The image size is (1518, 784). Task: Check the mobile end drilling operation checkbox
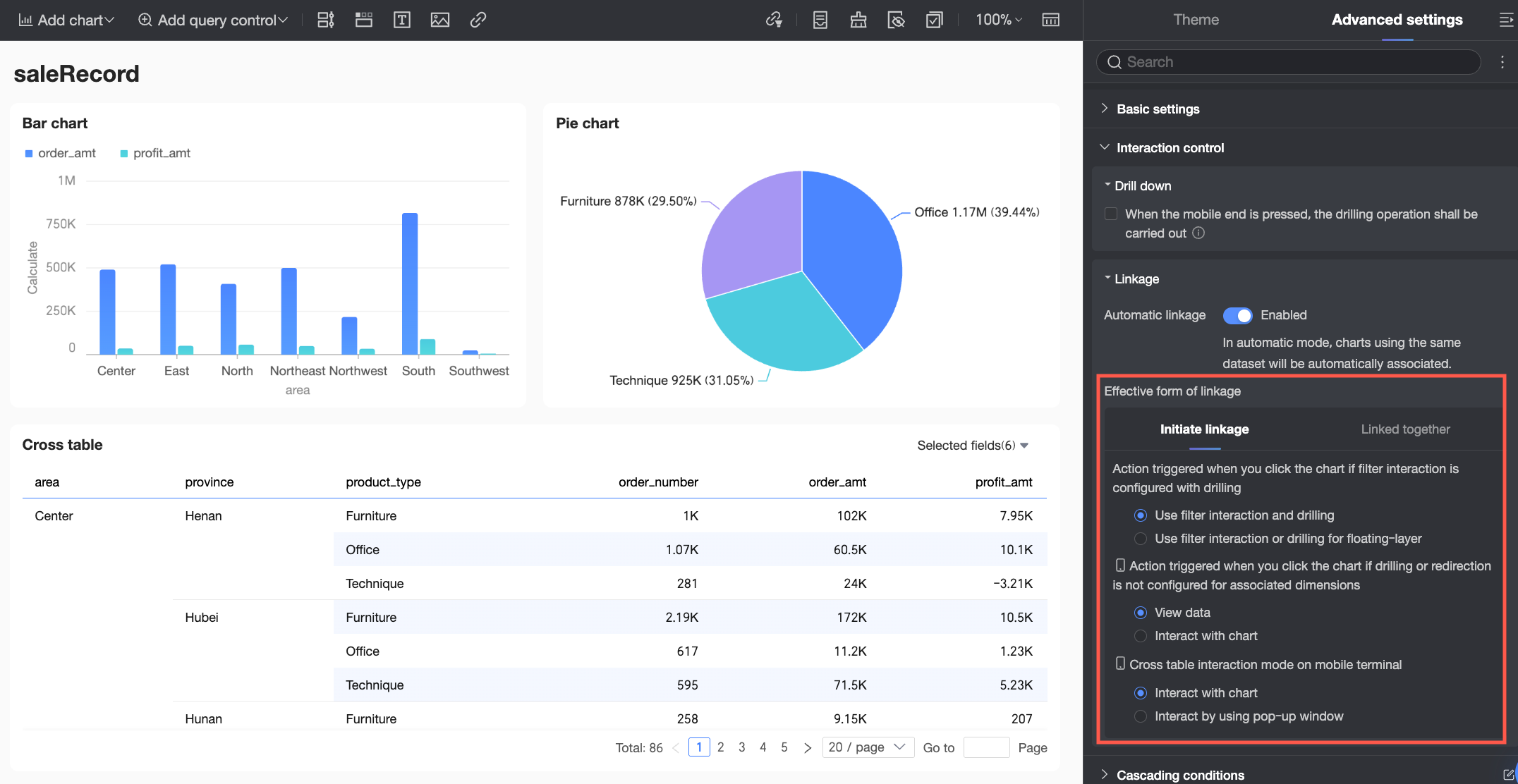(x=1111, y=214)
